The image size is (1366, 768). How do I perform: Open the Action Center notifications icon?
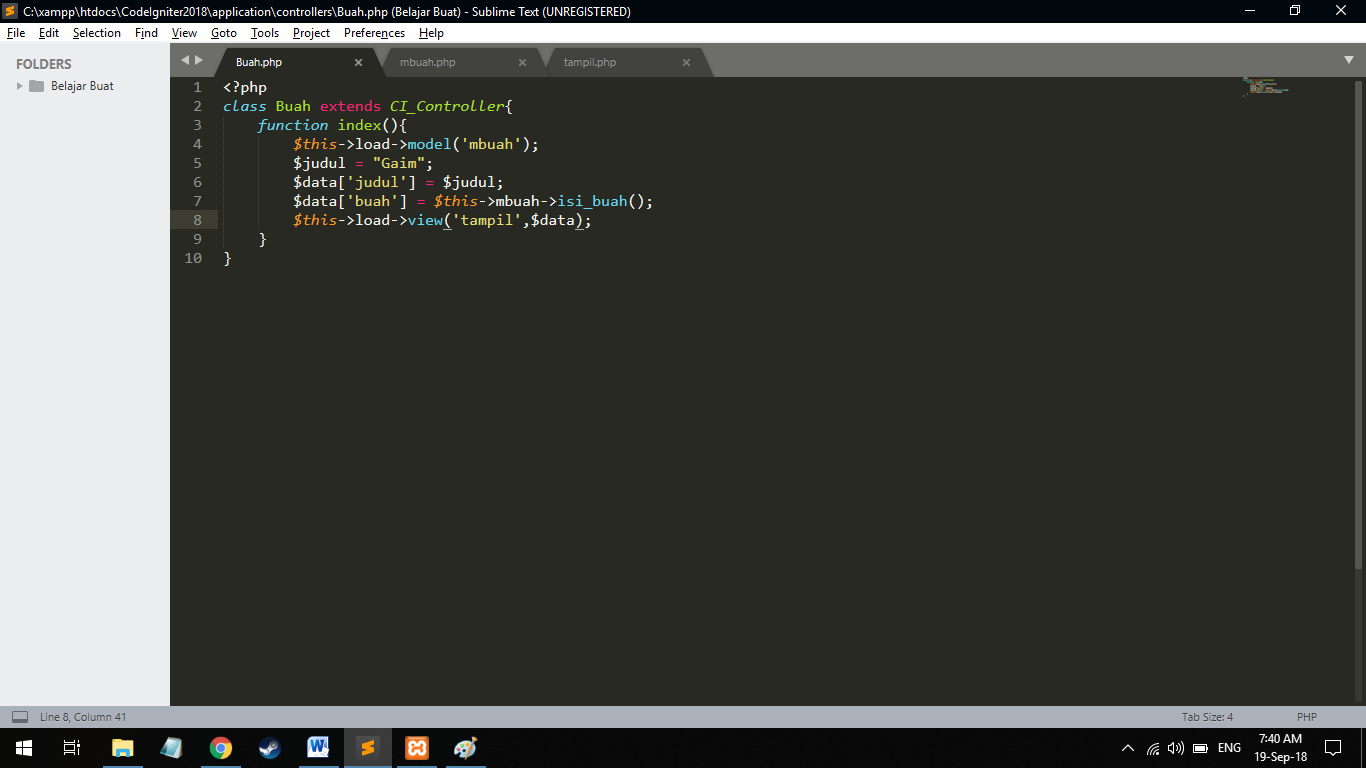click(x=1333, y=748)
